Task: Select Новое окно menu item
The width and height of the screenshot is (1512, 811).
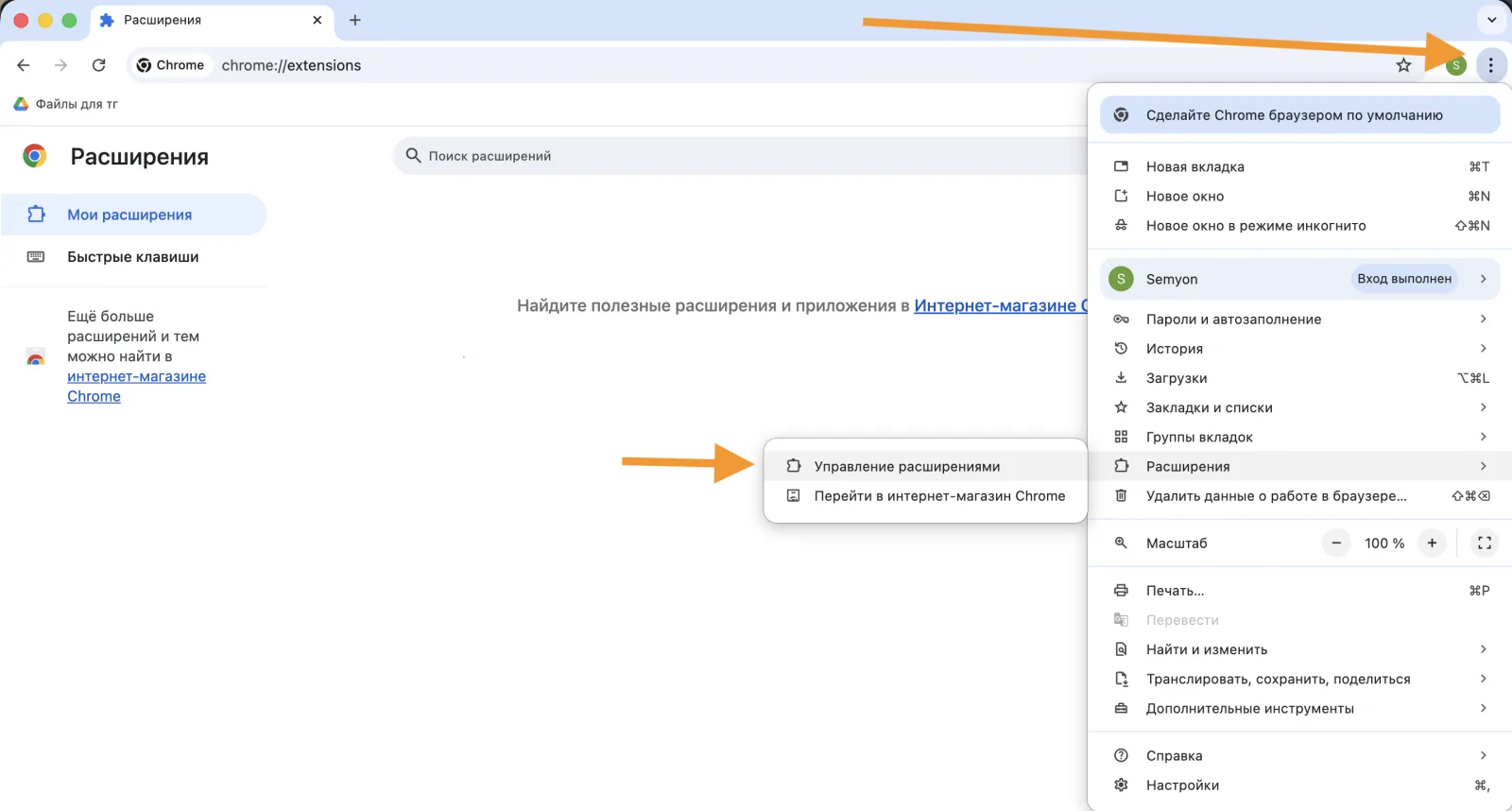Action: coord(1299,196)
